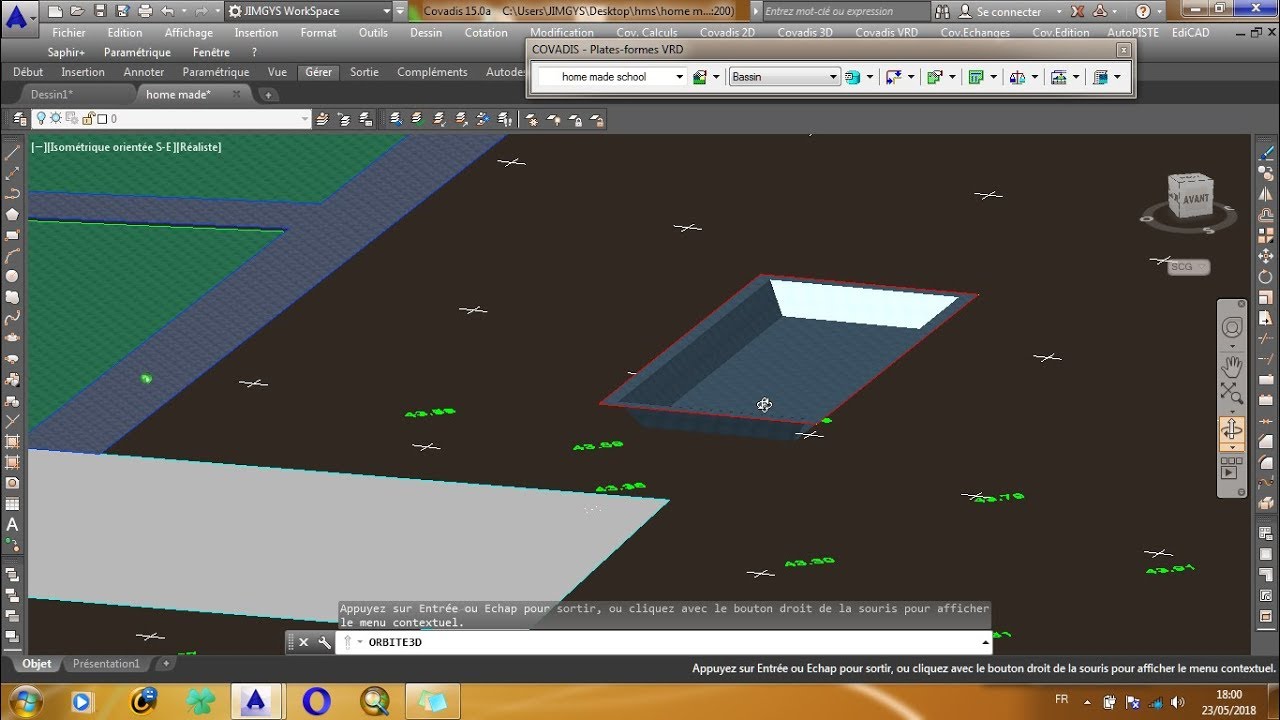Switch to the Dessin1 drawing tab

tap(52, 94)
